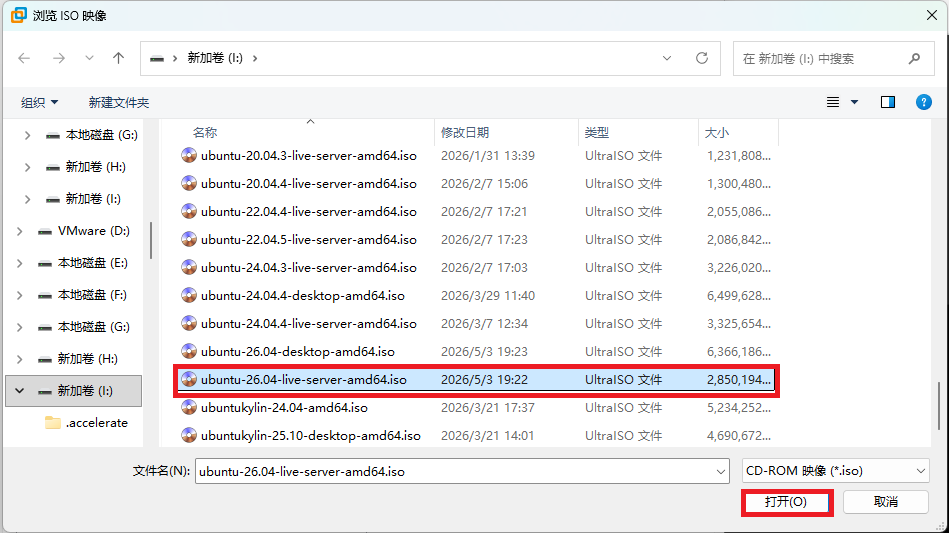The height and width of the screenshot is (533, 949).
Task: Select ubuntu-26.04-live-server-amd64.iso icon
Action: coord(189,379)
